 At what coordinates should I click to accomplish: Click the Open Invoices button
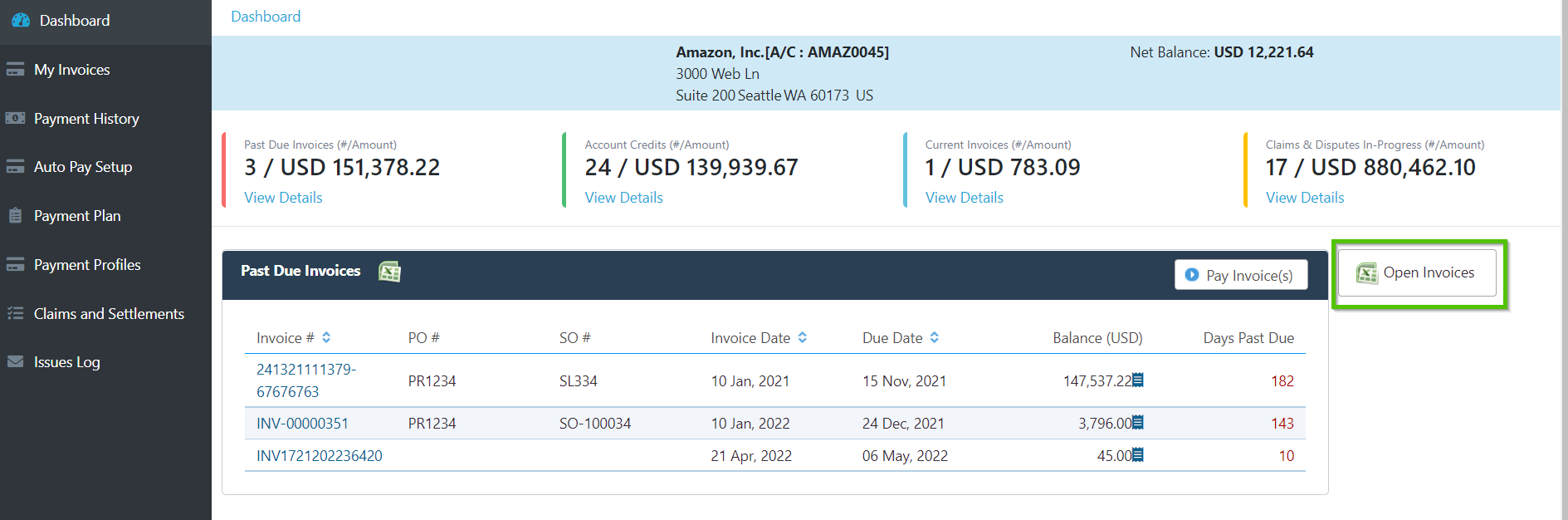click(1417, 272)
